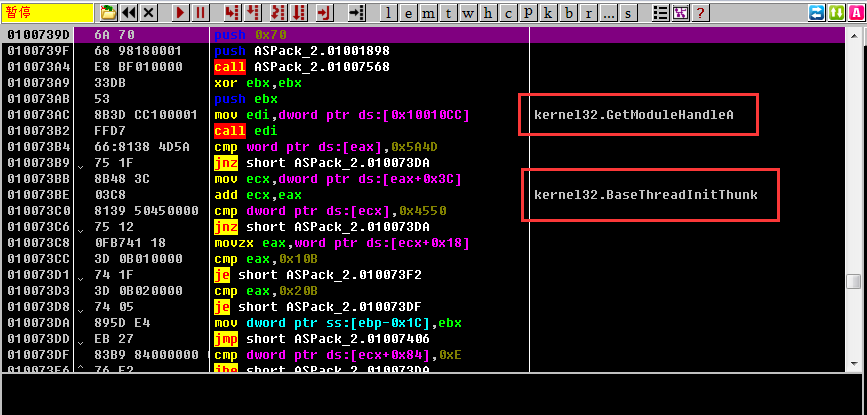Select the kernel32.GetModuleHandleA comment
The height and width of the screenshot is (415, 867).
point(633,115)
